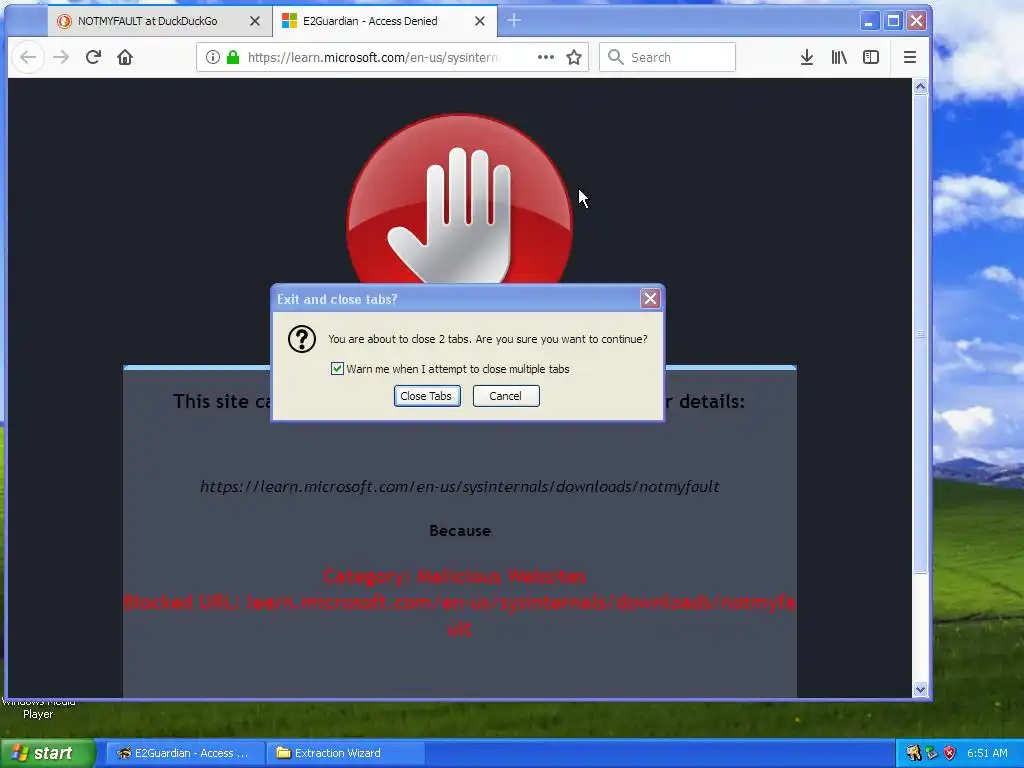This screenshot has width=1024, height=768.
Task: Open Extraction Wizard from the taskbar
Action: (345, 753)
